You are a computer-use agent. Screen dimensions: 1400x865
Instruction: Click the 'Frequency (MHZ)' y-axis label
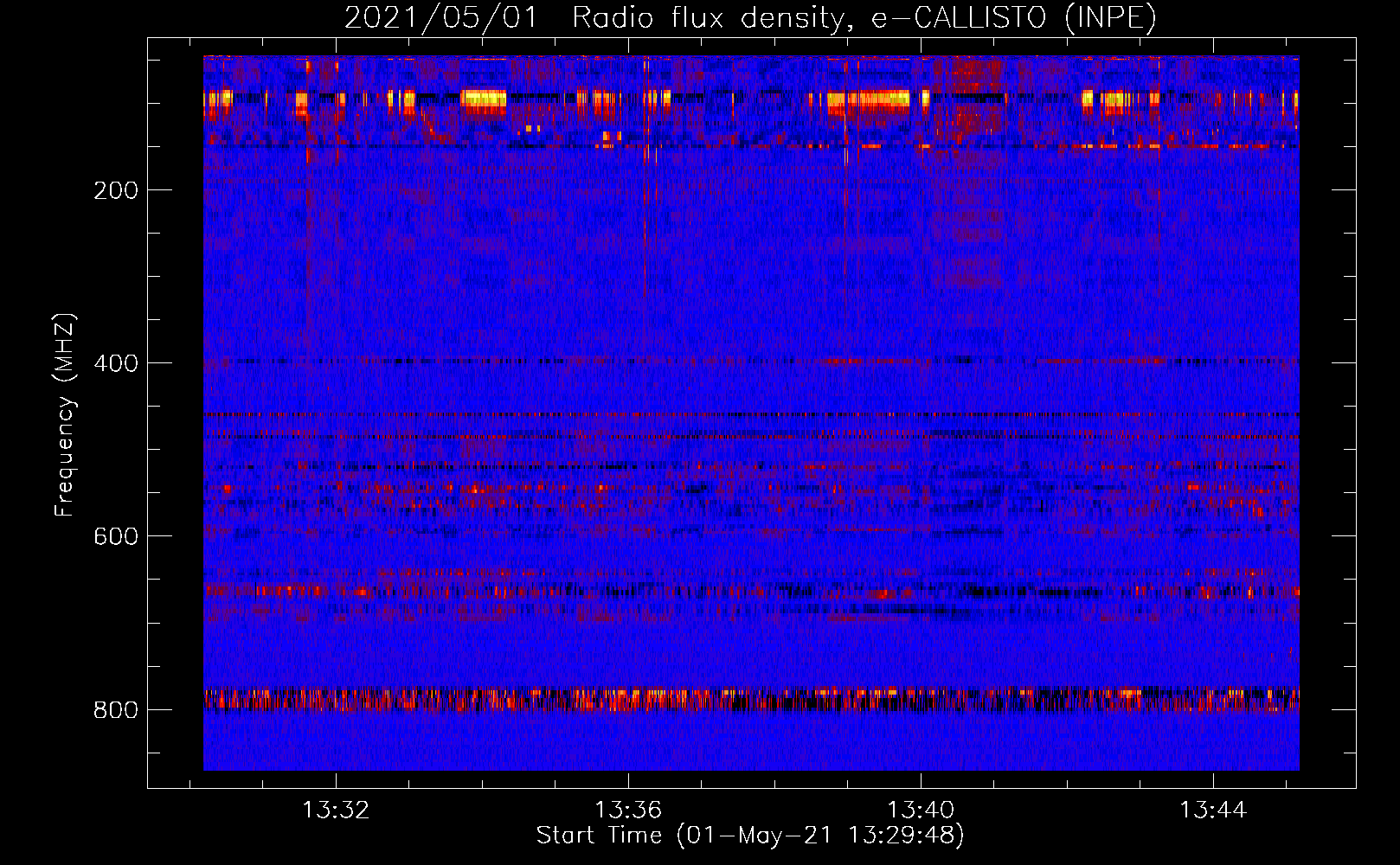point(65,414)
